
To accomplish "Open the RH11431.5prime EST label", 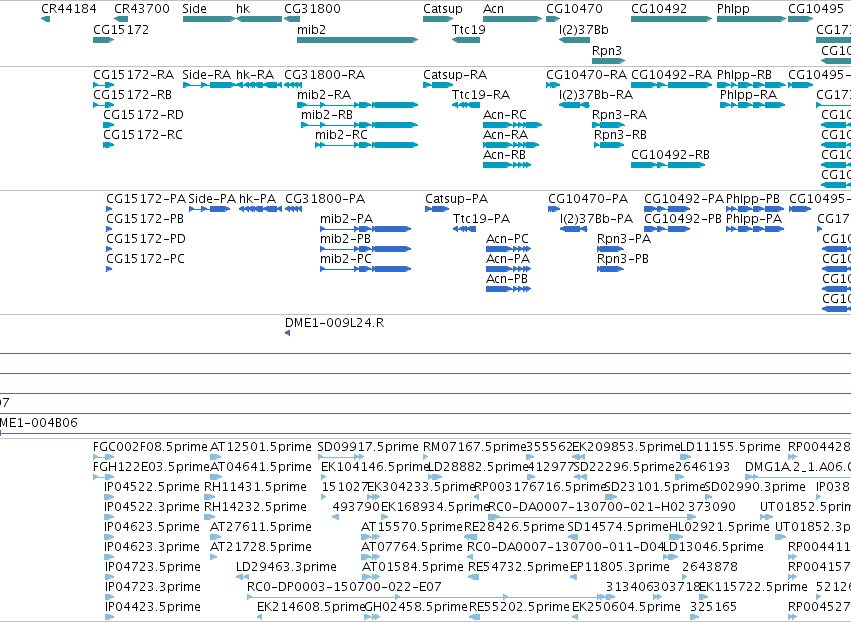I will click(255, 487).
